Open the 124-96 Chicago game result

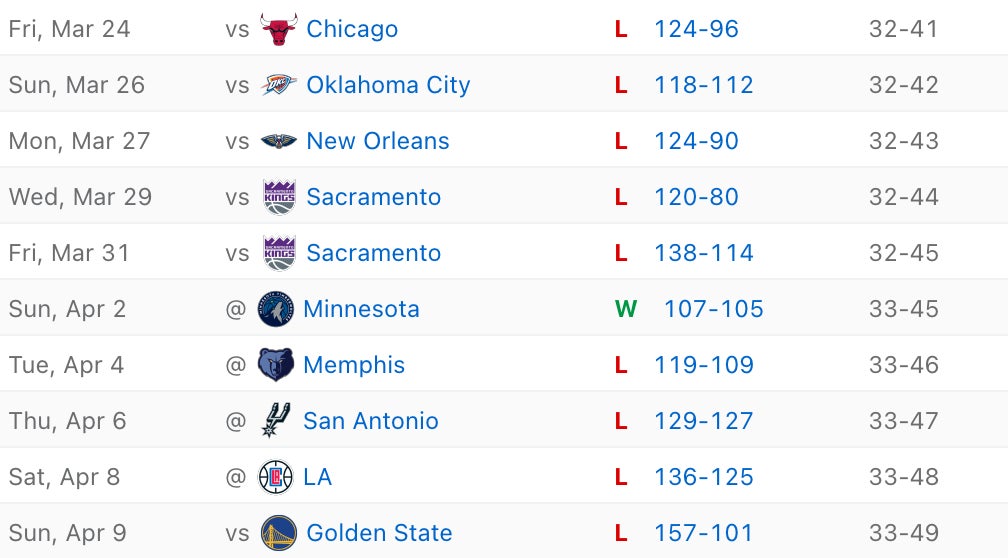(696, 29)
